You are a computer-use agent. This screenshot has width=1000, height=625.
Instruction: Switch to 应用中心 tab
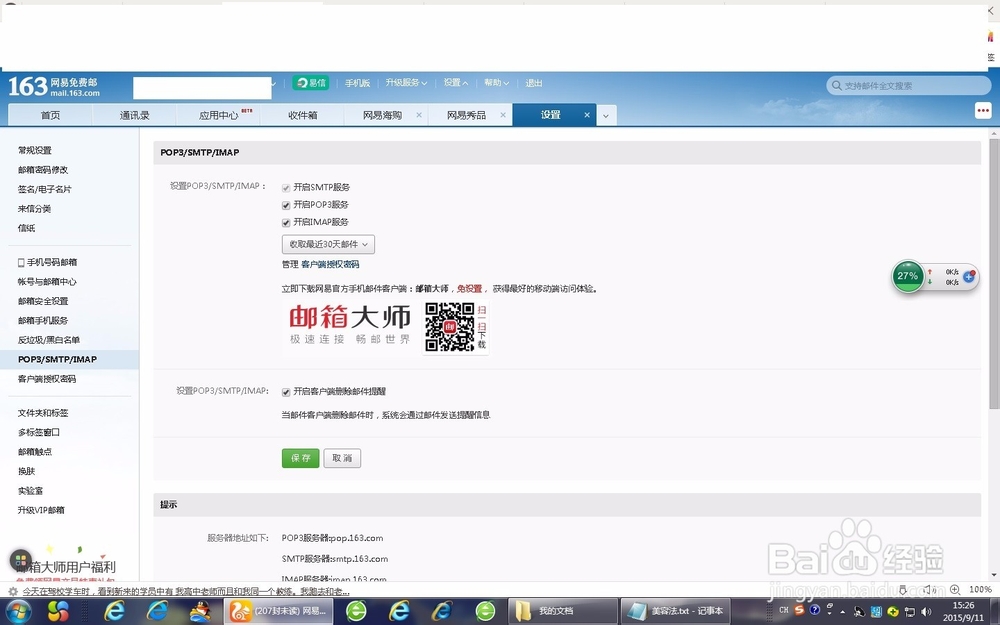pos(219,115)
